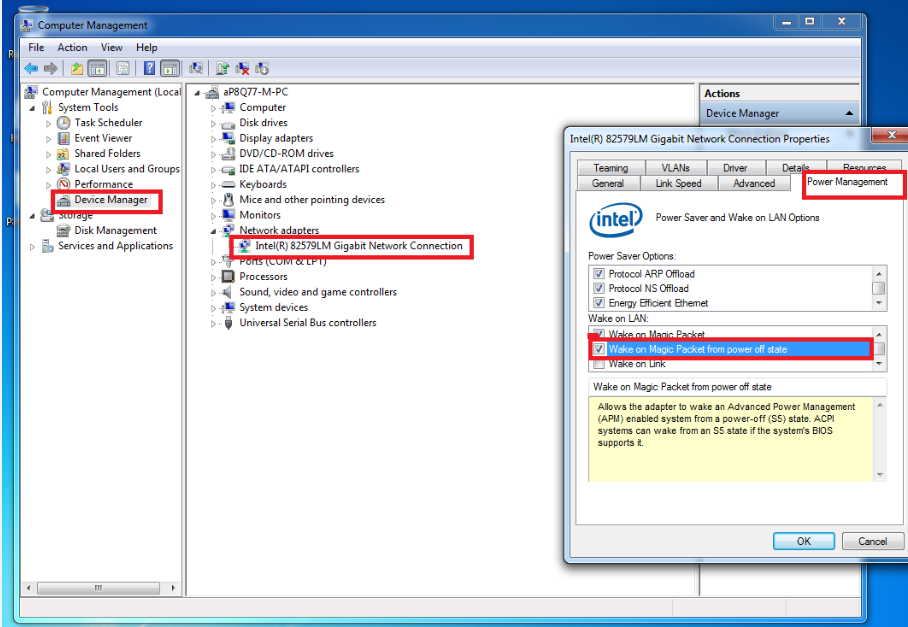Screen dimensions: 908x627
Task: Click the Up one level folder icon
Action: click(x=77, y=69)
